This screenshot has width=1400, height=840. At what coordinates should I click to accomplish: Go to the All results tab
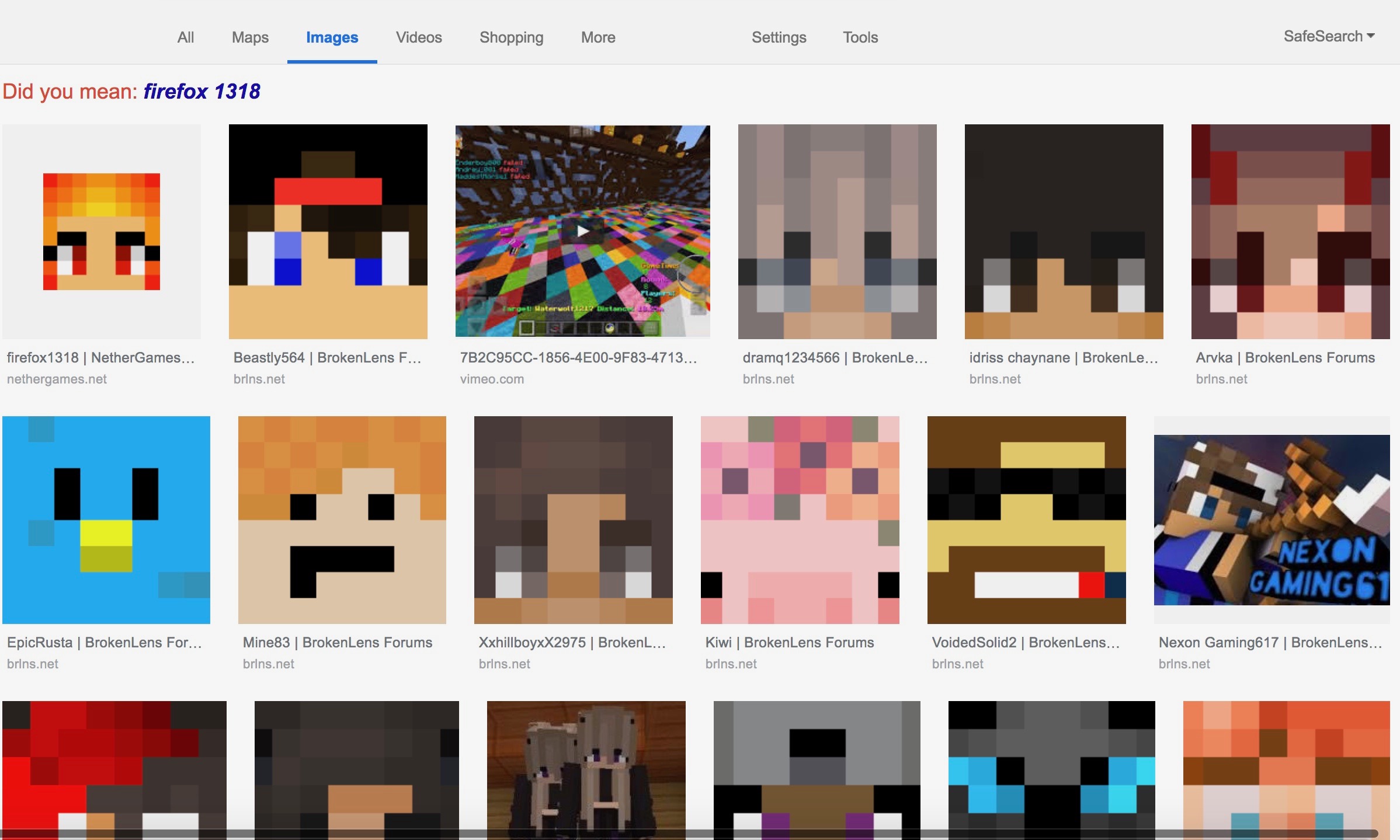(x=186, y=37)
